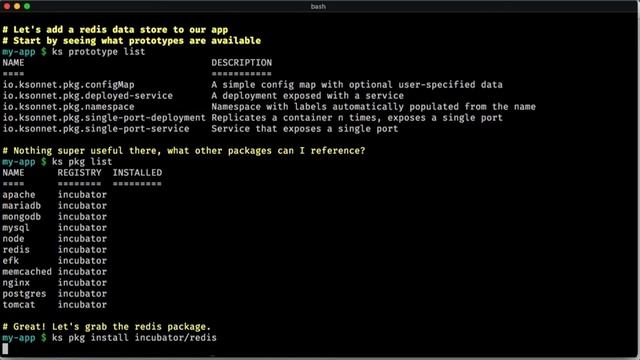Click the command 'ks prototype list'
Viewport: 640px width, 360px height.
point(98,52)
